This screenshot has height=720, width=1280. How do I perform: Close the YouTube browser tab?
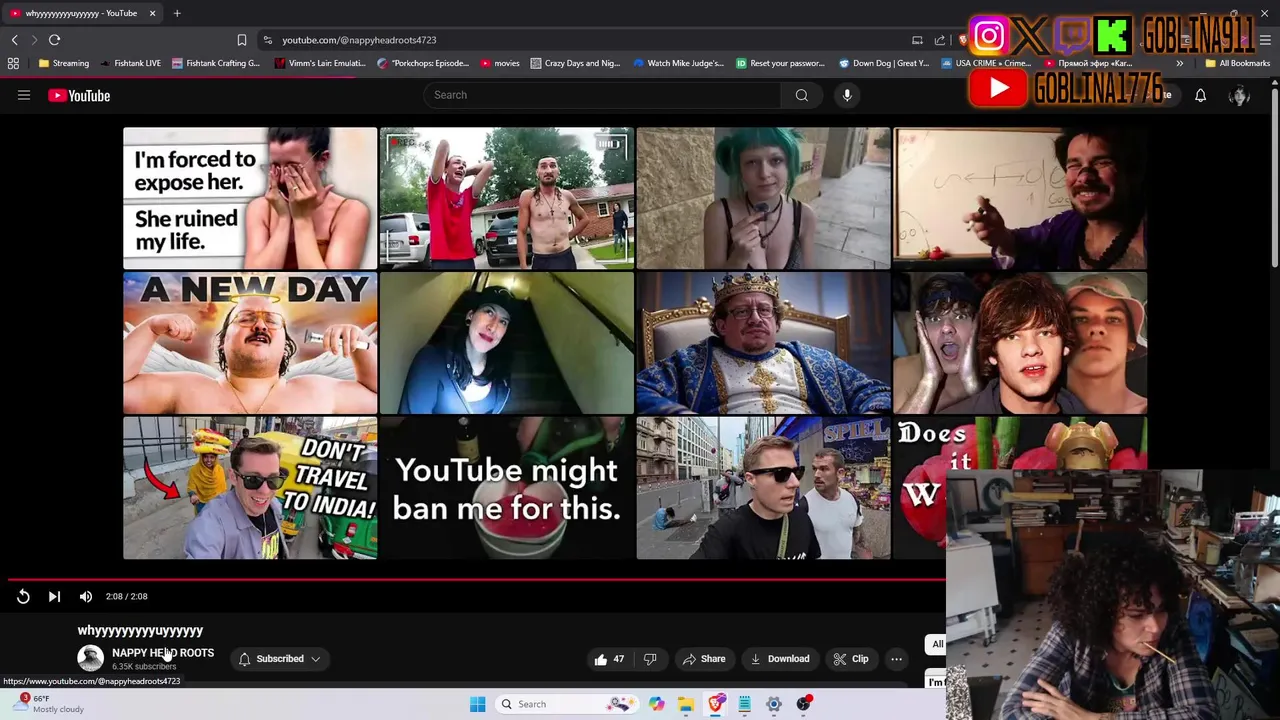152,13
